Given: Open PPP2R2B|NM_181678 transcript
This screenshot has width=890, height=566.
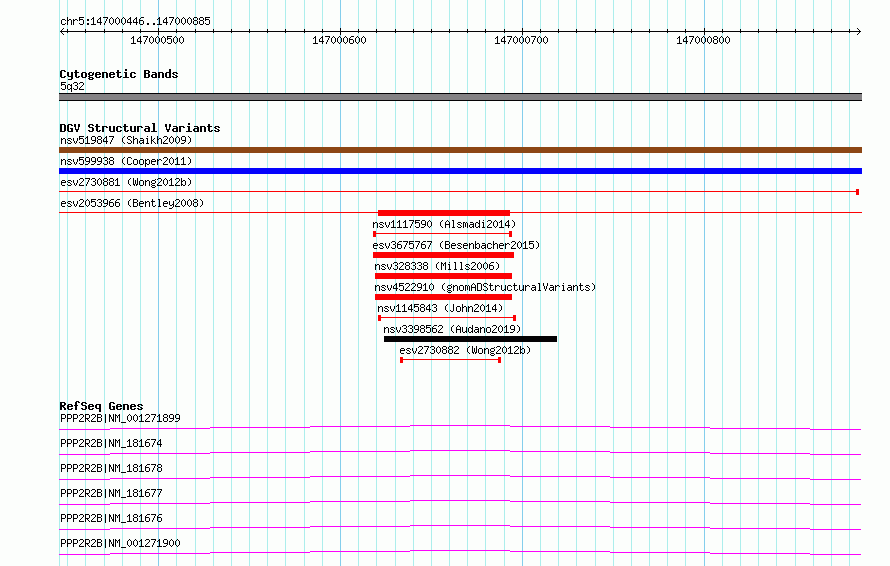Looking at the screenshot, I should click(111, 468).
